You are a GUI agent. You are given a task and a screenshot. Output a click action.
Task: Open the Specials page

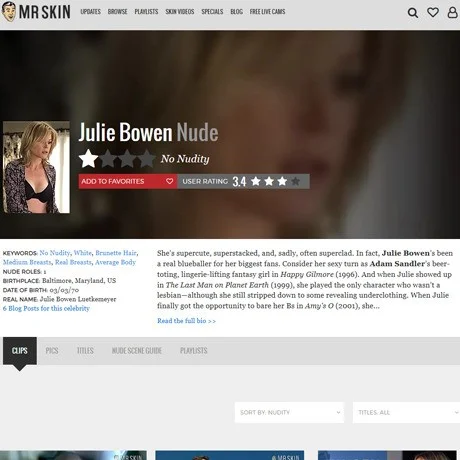click(212, 12)
